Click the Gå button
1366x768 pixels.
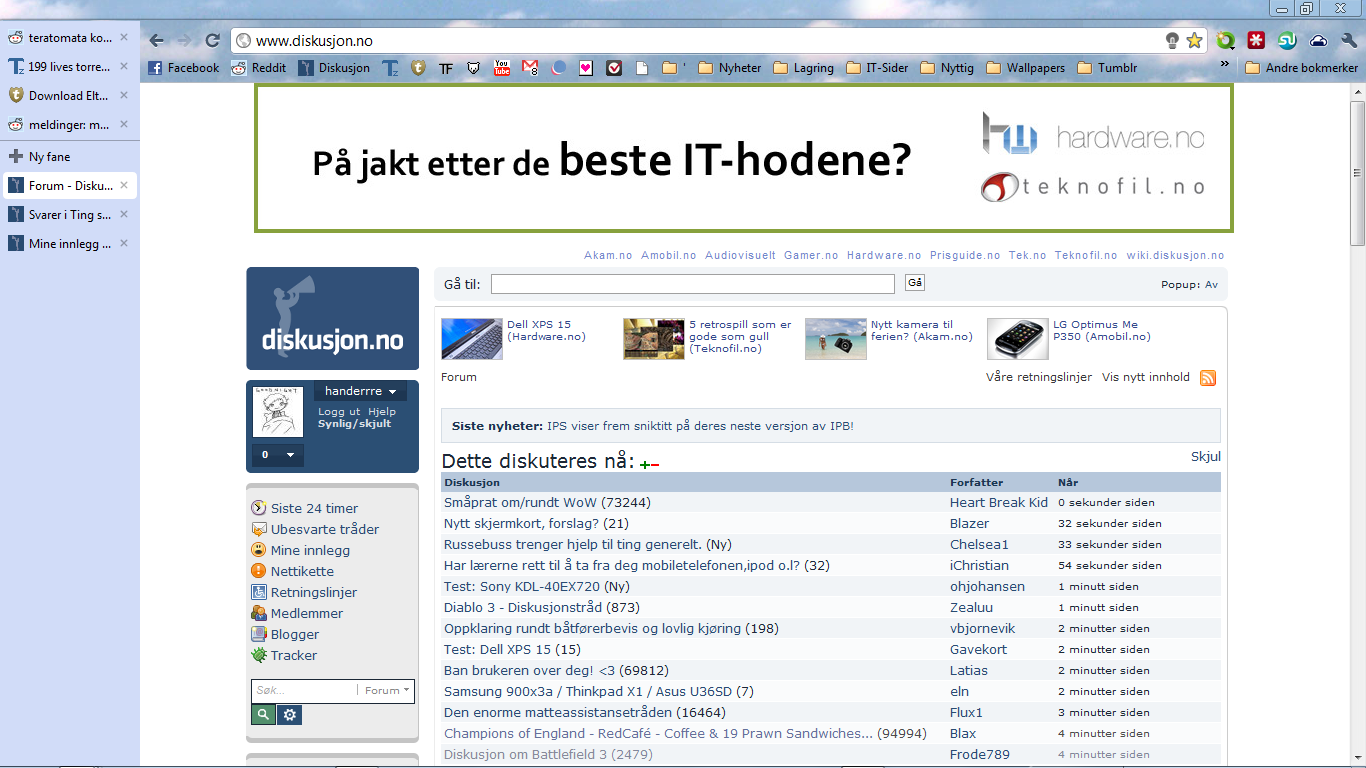coord(915,284)
